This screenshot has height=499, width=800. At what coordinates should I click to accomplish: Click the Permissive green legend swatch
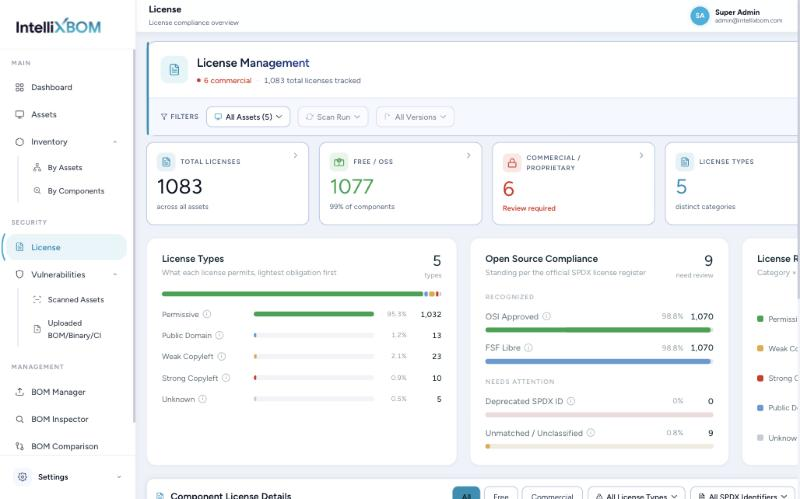click(760, 319)
